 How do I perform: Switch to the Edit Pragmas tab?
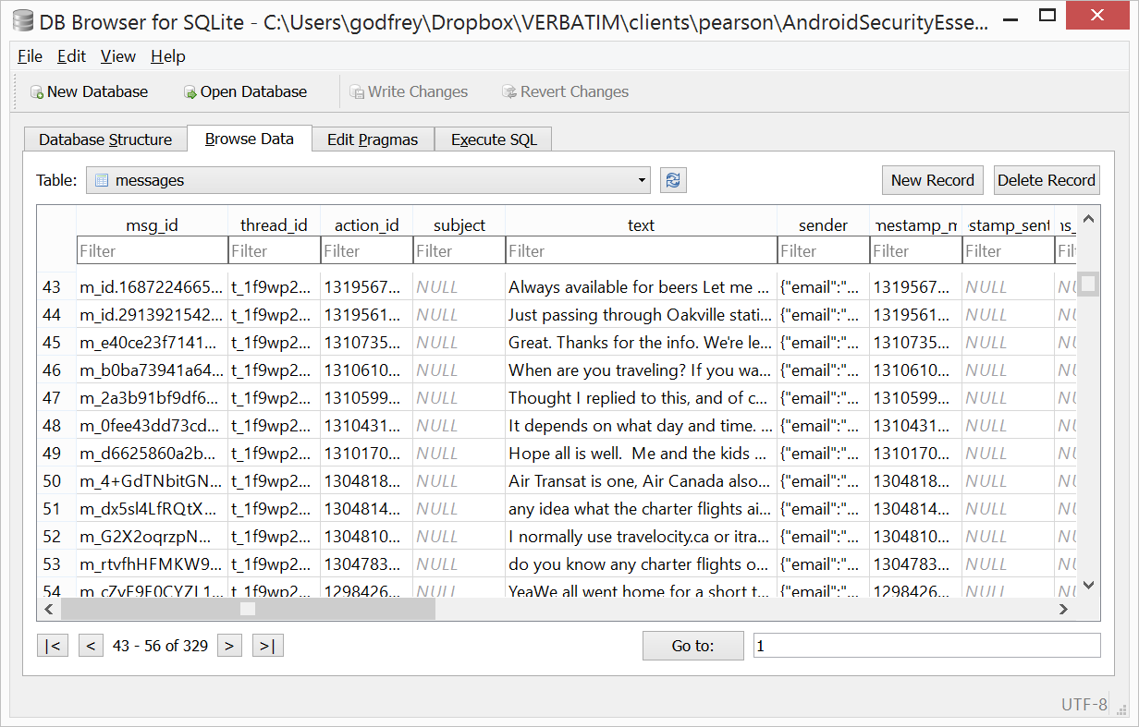(x=373, y=139)
